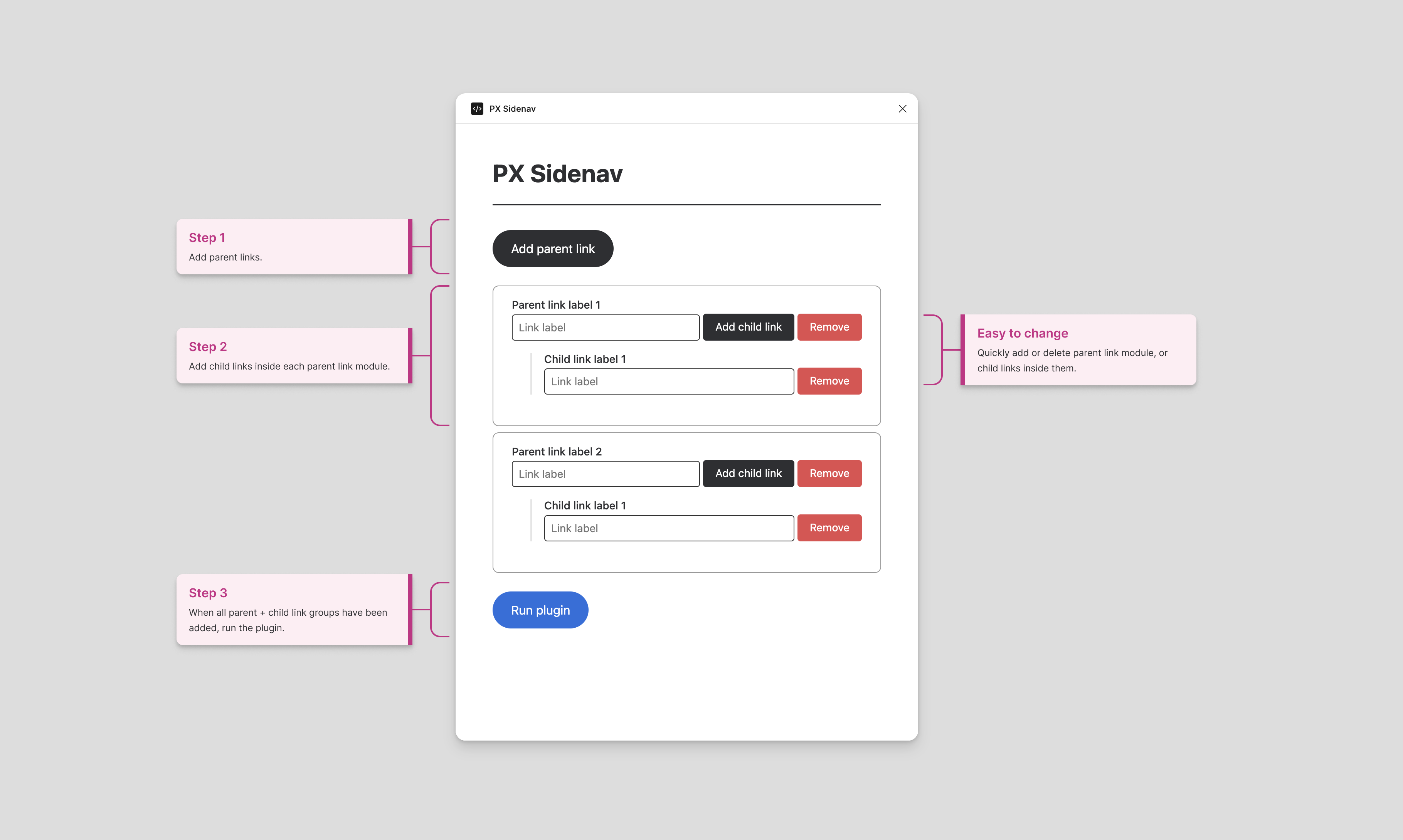Screen dimensions: 1403x840
Task: Add child link to parent link 1
Action: 748,327
